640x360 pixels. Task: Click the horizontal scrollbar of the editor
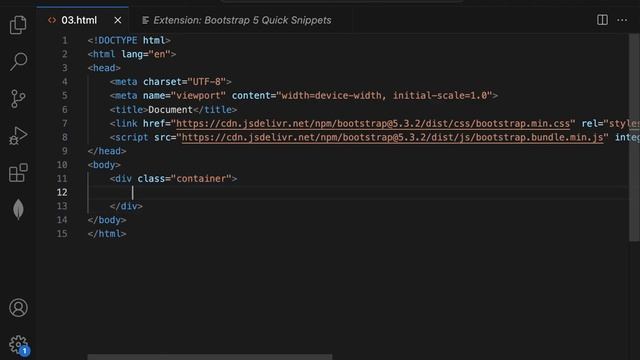[210, 357]
